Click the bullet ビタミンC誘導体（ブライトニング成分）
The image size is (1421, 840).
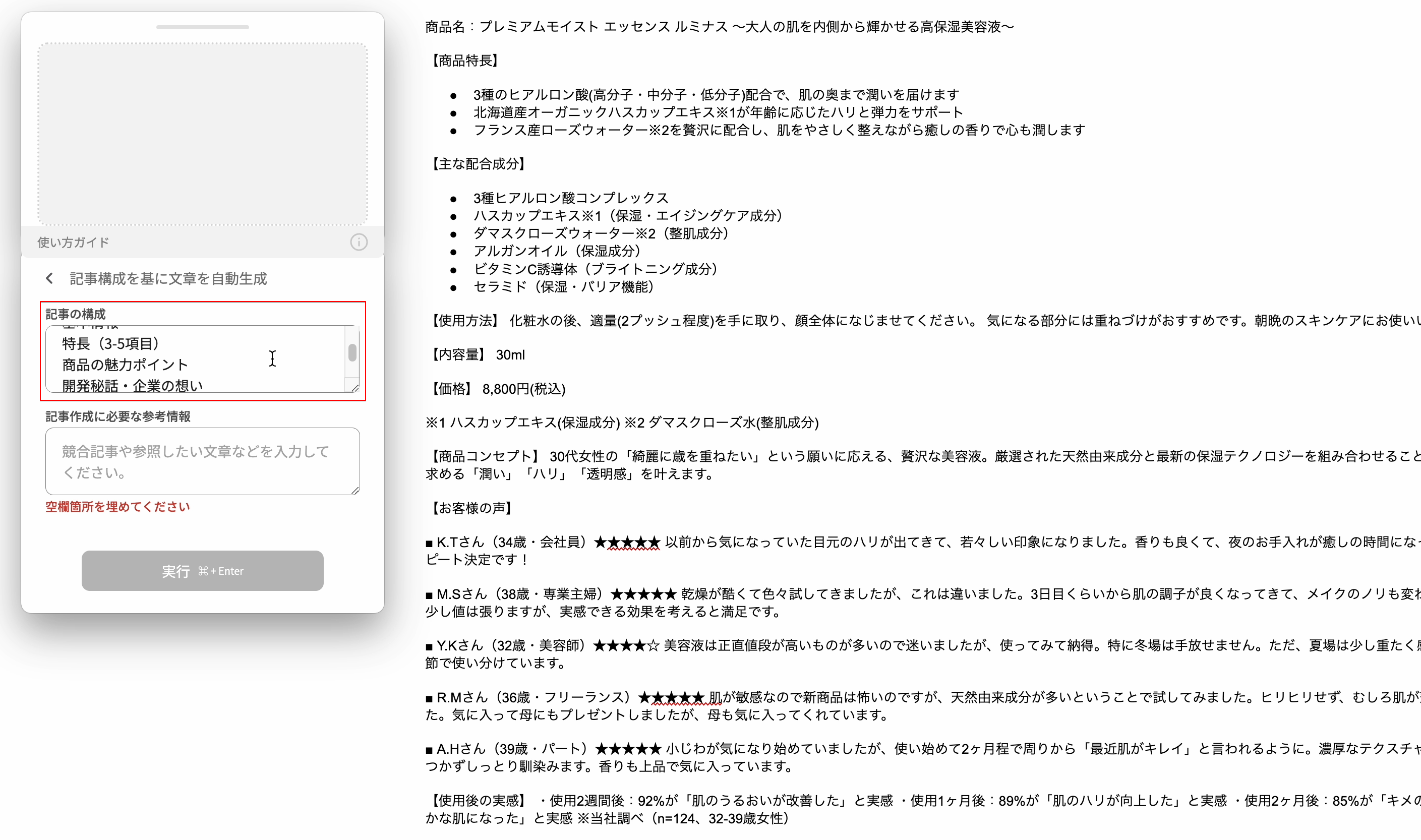(x=596, y=269)
